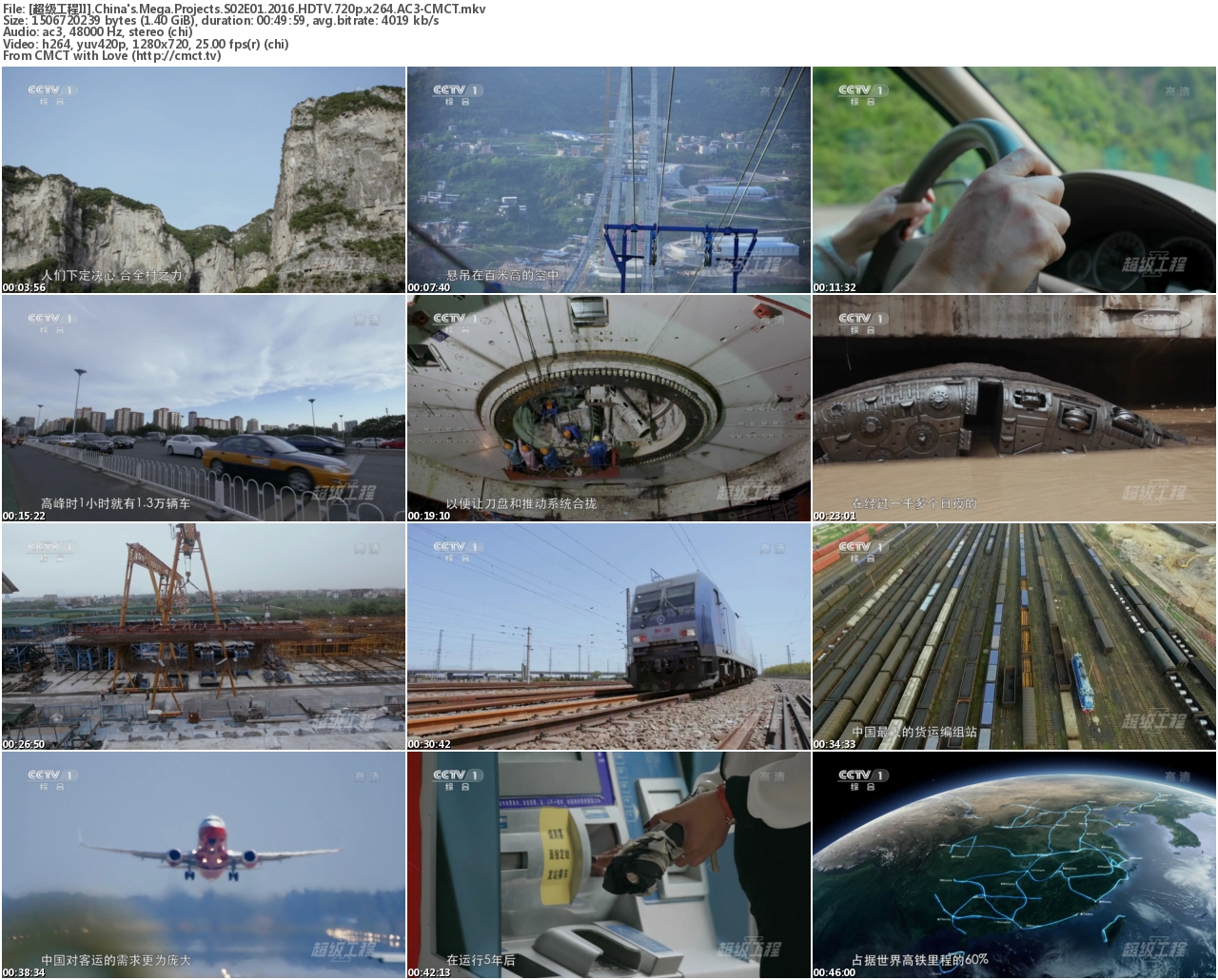Open the cliff landscape thumbnail at 00:03:56

pos(203,180)
